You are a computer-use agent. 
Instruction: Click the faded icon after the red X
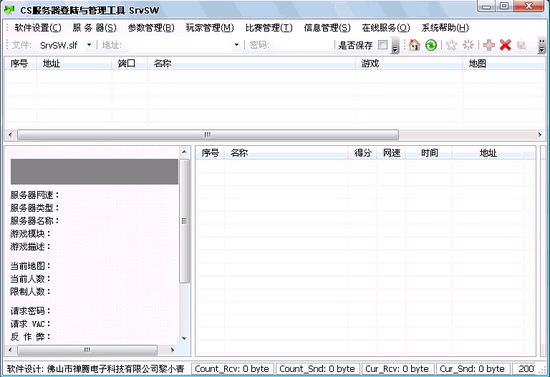[x=522, y=45]
